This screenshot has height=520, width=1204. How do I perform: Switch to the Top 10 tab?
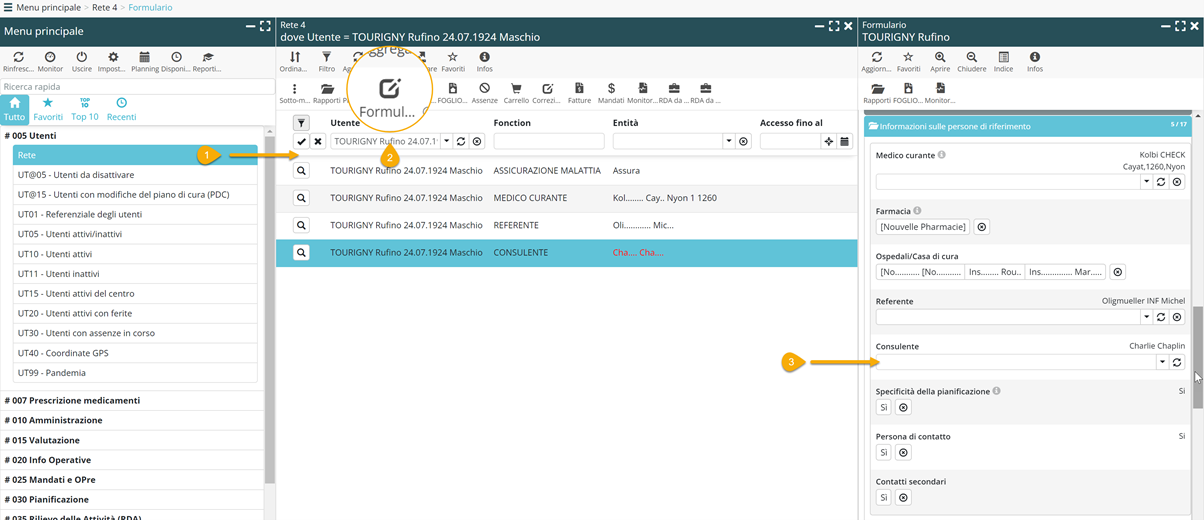[x=85, y=108]
